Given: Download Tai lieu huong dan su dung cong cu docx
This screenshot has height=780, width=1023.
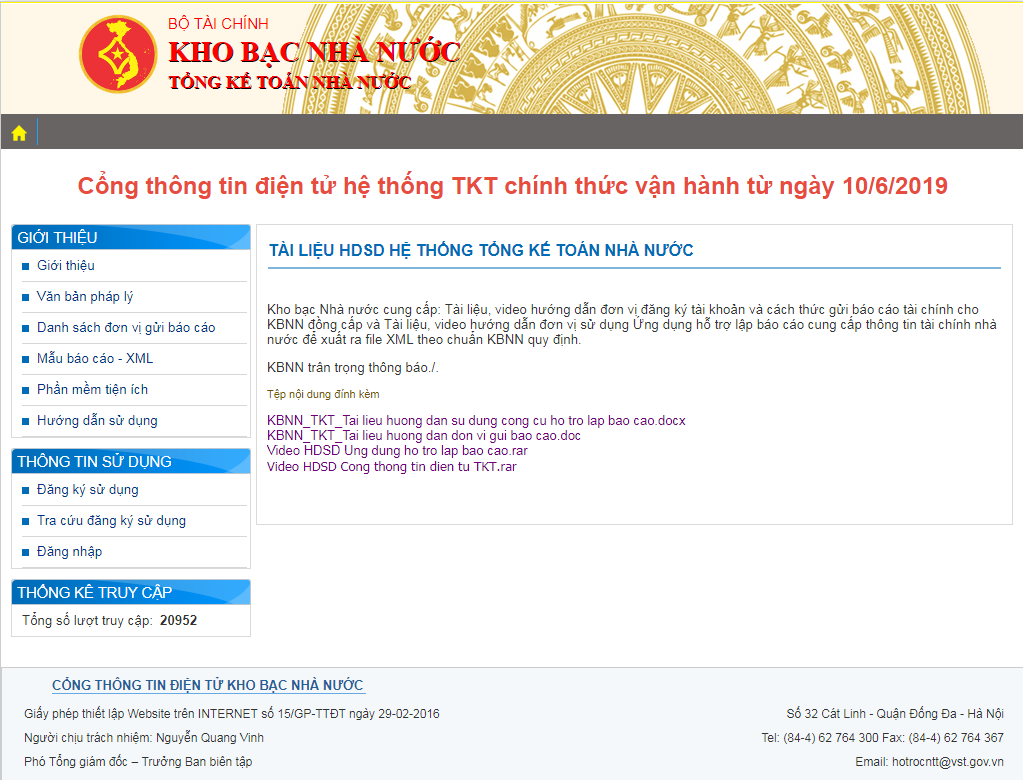Looking at the screenshot, I should tap(476, 421).
